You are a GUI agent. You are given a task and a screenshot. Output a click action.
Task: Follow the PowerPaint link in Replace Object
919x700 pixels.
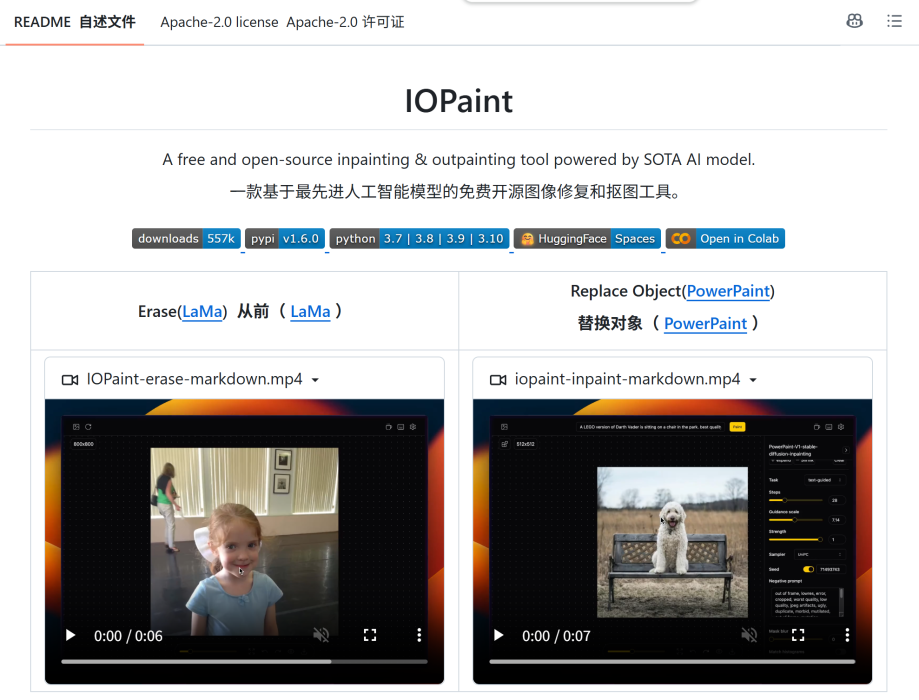(x=728, y=291)
